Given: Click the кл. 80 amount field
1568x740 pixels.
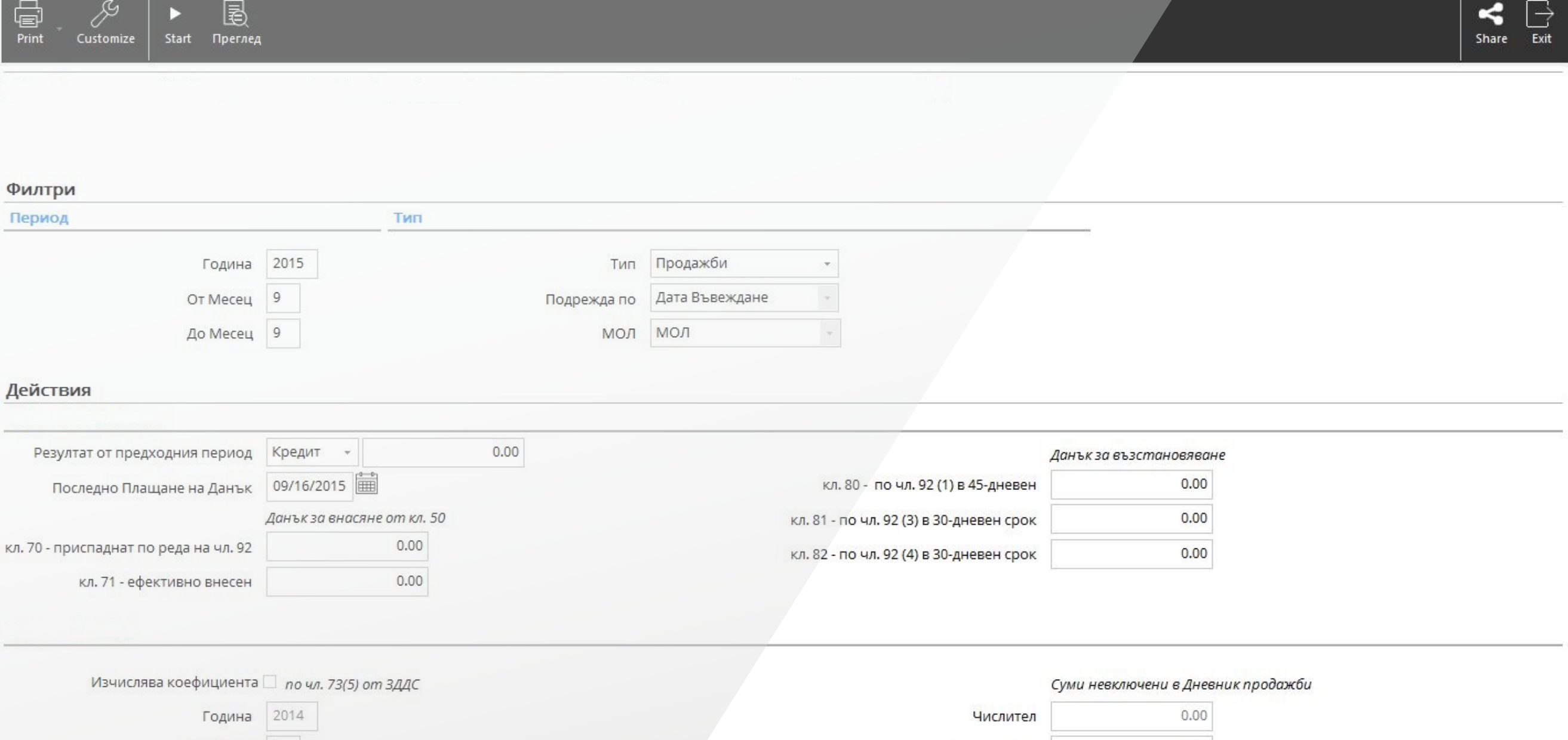Looking at the screenshot, I should click(1130, 485).
